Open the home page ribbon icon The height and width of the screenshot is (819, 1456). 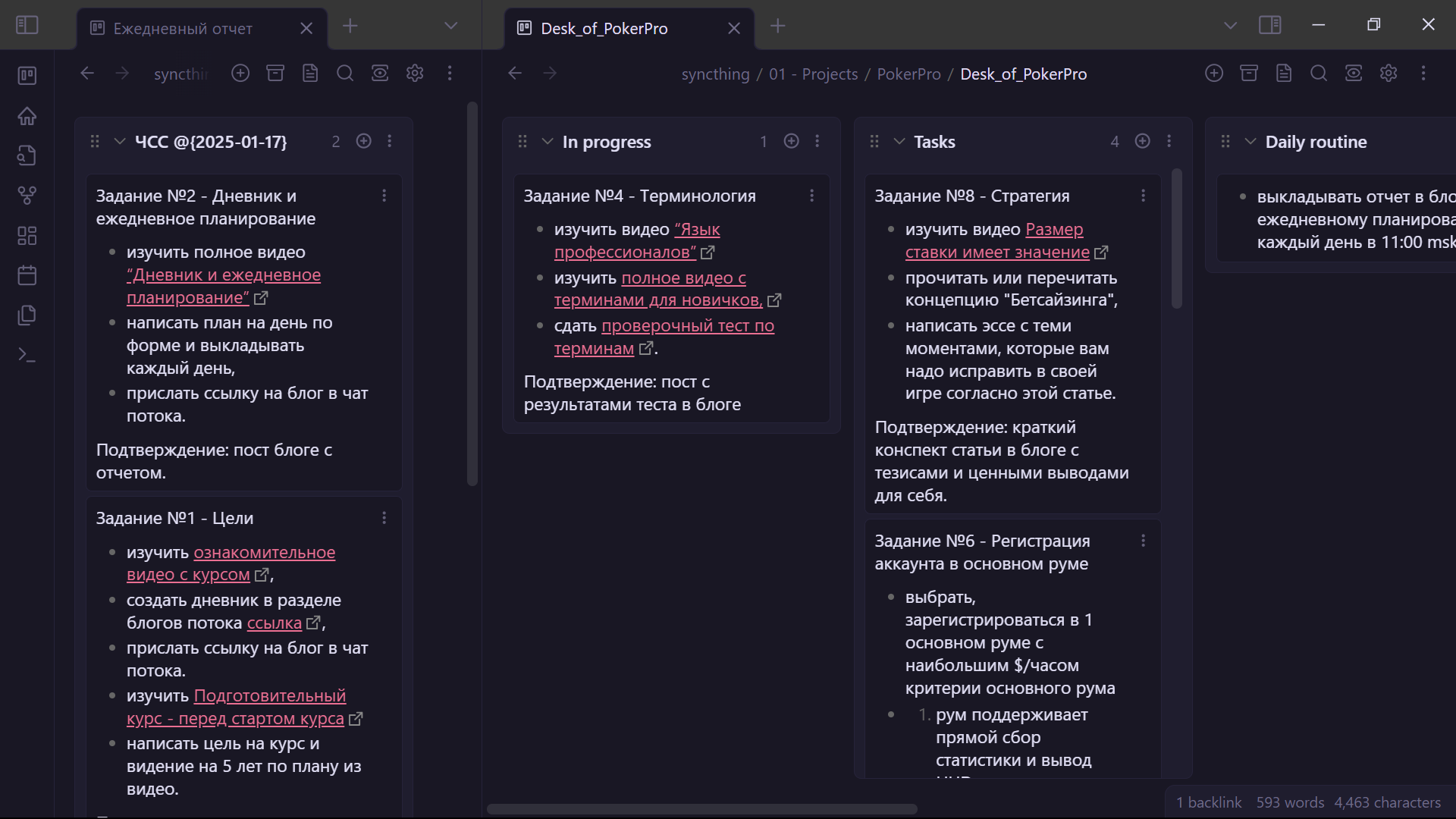[27, 115]
